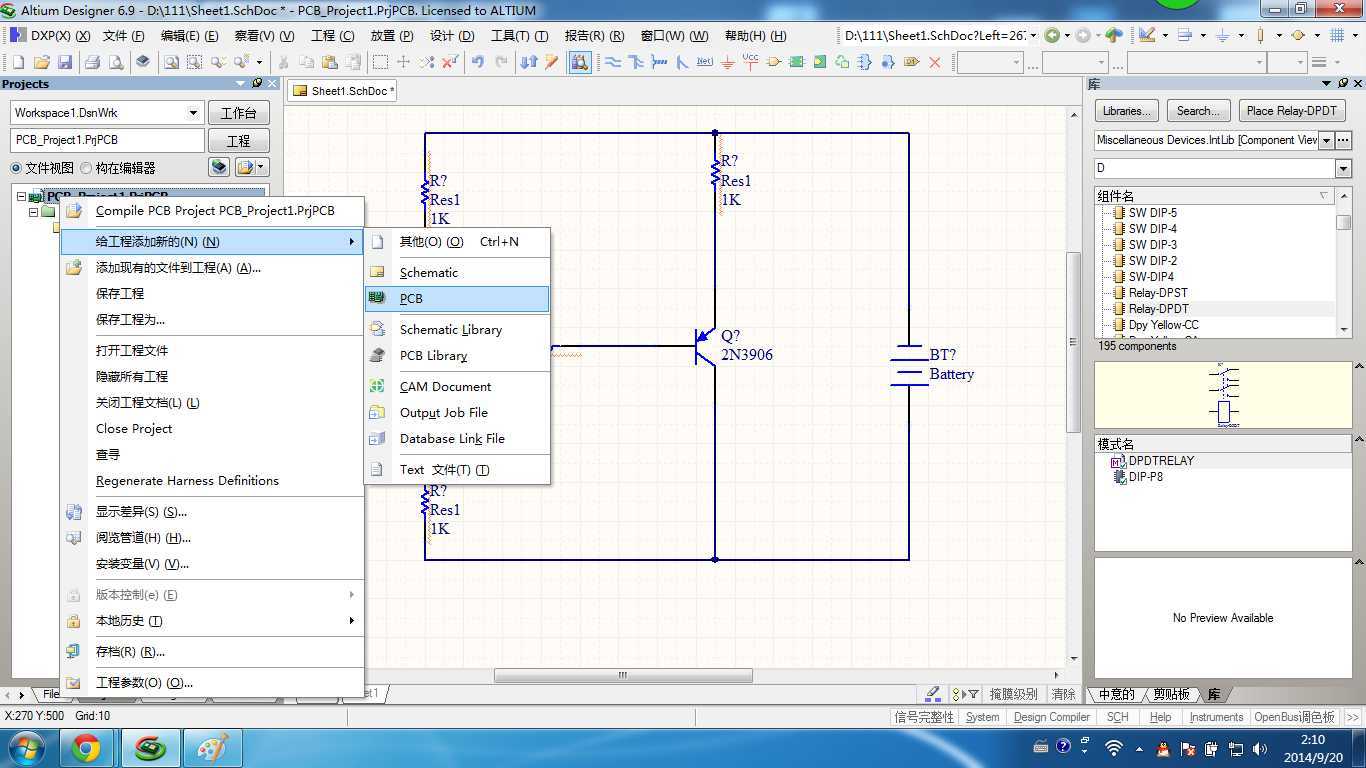Place a wire with the wire tool
The height and width of the screenshot is (768, 1366).
pyautogui.click(x=613, y=62)
